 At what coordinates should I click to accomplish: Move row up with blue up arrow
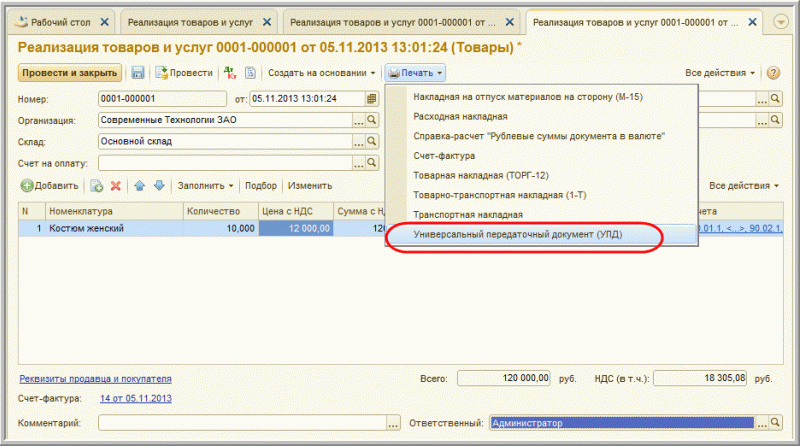(139, 186)
